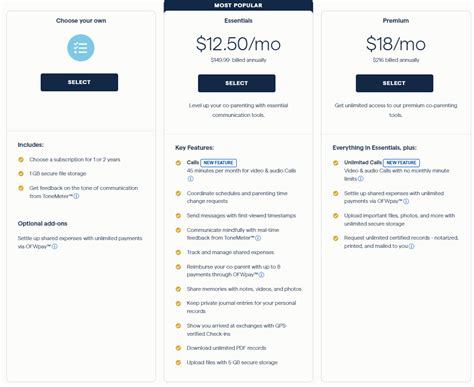The image size is (474, 387).
Task: Click the $12.50/mo Essentials price
Action: [x=238, y=44]
